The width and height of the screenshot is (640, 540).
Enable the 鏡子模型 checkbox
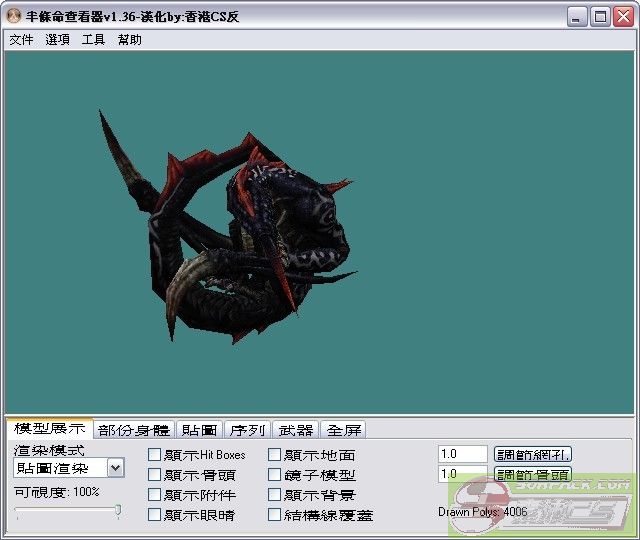[274, 474]
